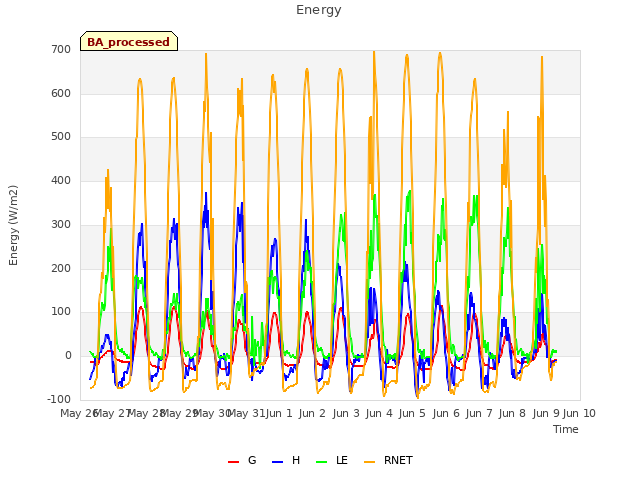Screen dimensions: 640x480
Task: Click the 100 y-axis tick label
Action: point(61,312)
